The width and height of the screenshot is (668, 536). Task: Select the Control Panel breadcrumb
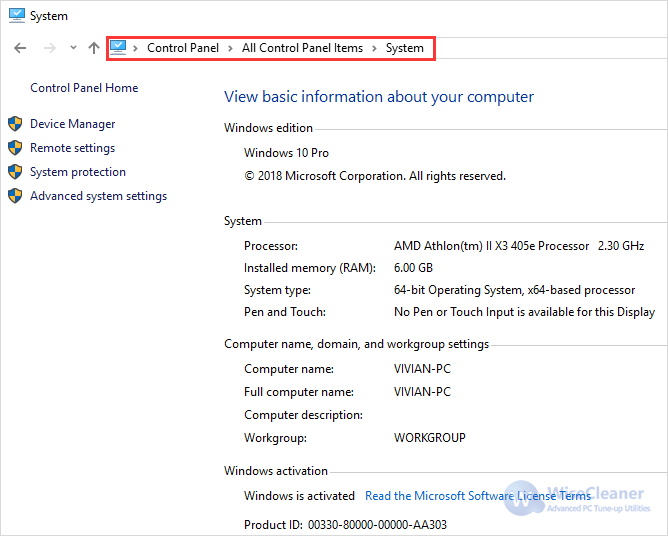[x=183, y=48]
